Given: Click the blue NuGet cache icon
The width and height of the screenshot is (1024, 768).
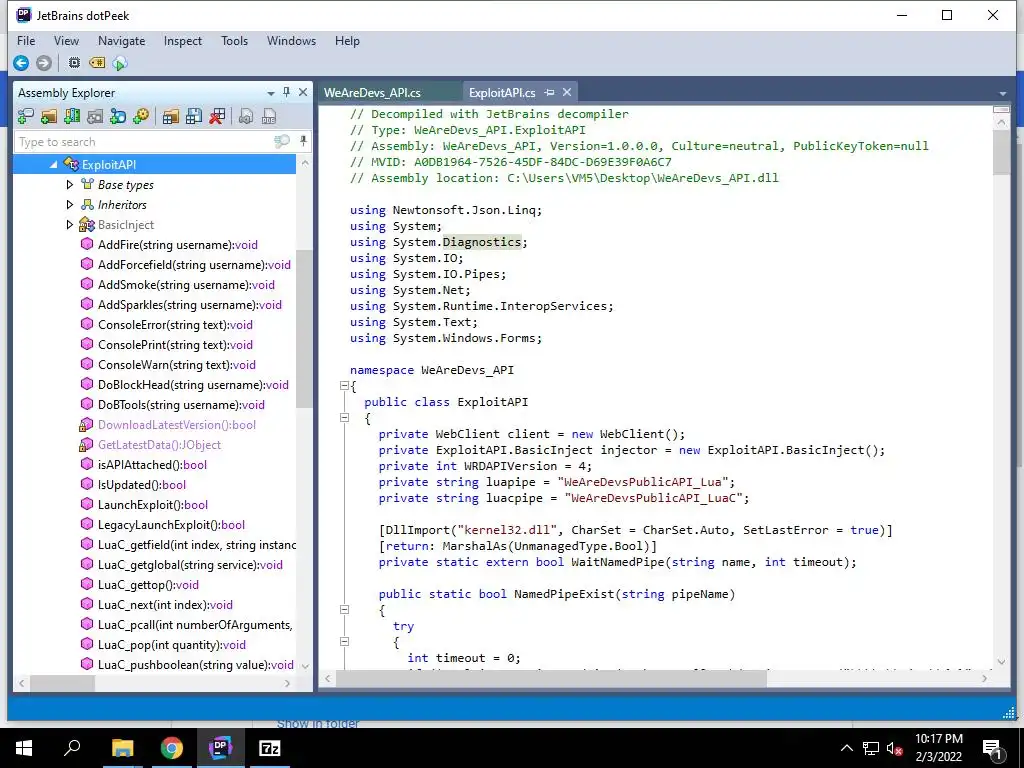Looking at the screenshot, I should click(x=118, y=116).
